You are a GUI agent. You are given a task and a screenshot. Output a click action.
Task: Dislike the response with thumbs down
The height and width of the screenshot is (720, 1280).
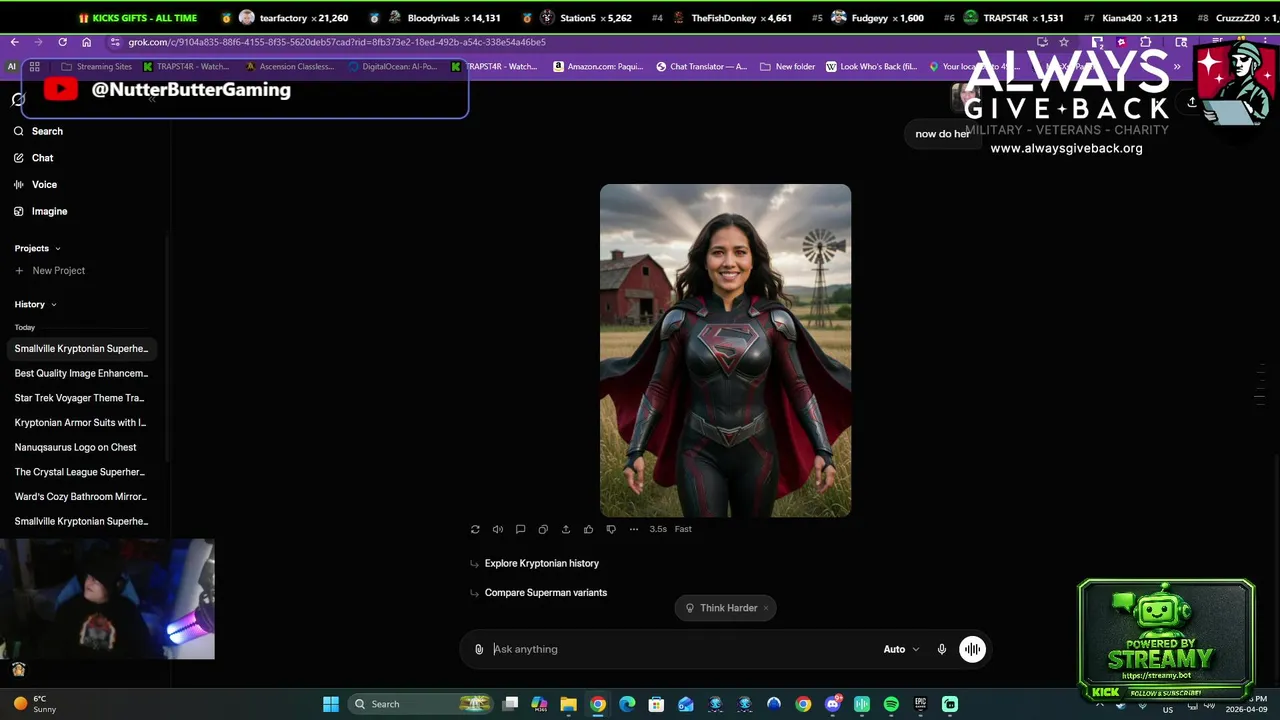pyautogui.click(x=611, y=529)
